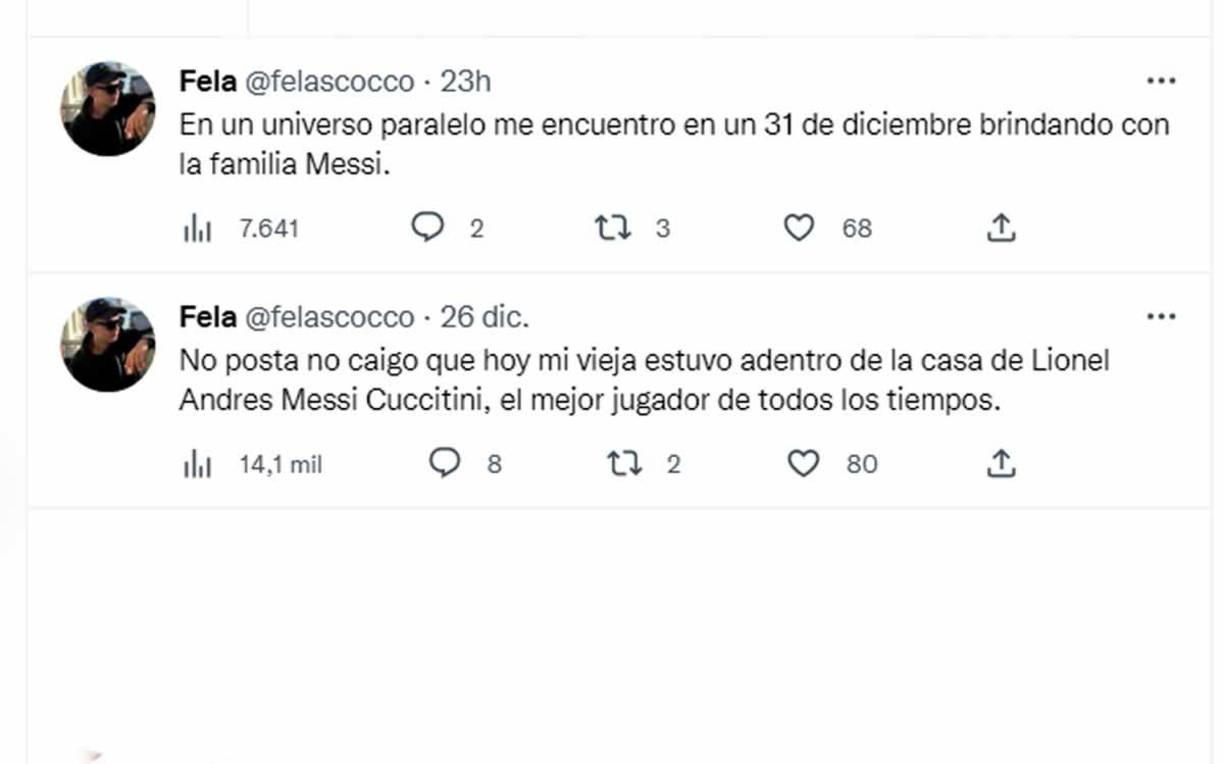1224x764 pixels.
Task: Like Fela's first tweet about familia Messi
Action: click(799, 228)
